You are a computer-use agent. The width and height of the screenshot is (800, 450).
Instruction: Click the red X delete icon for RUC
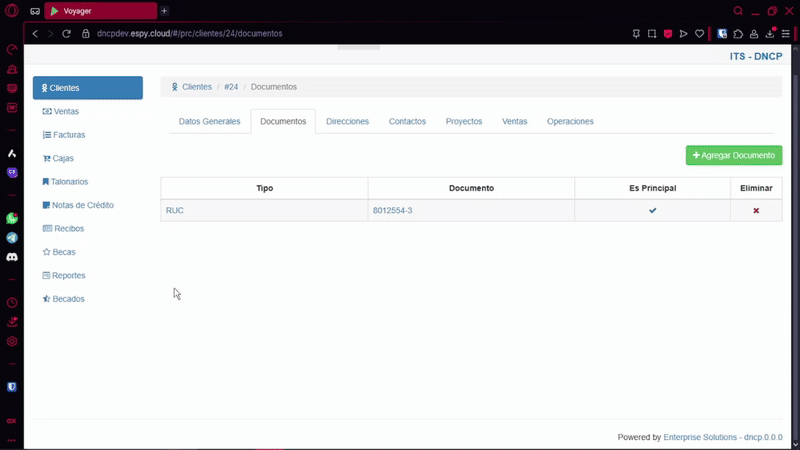coord(756,211)
